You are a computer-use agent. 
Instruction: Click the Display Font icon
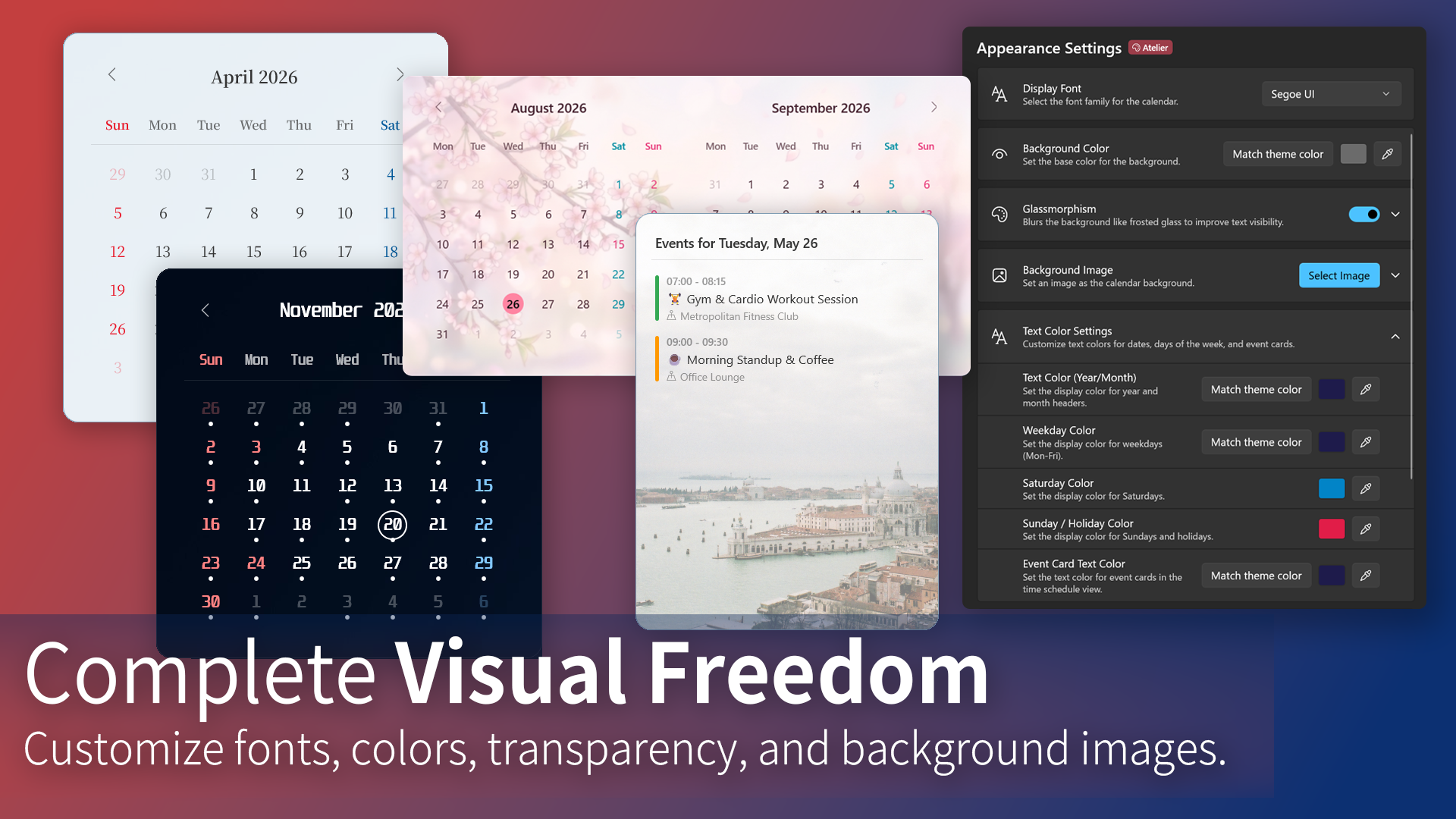999,94
